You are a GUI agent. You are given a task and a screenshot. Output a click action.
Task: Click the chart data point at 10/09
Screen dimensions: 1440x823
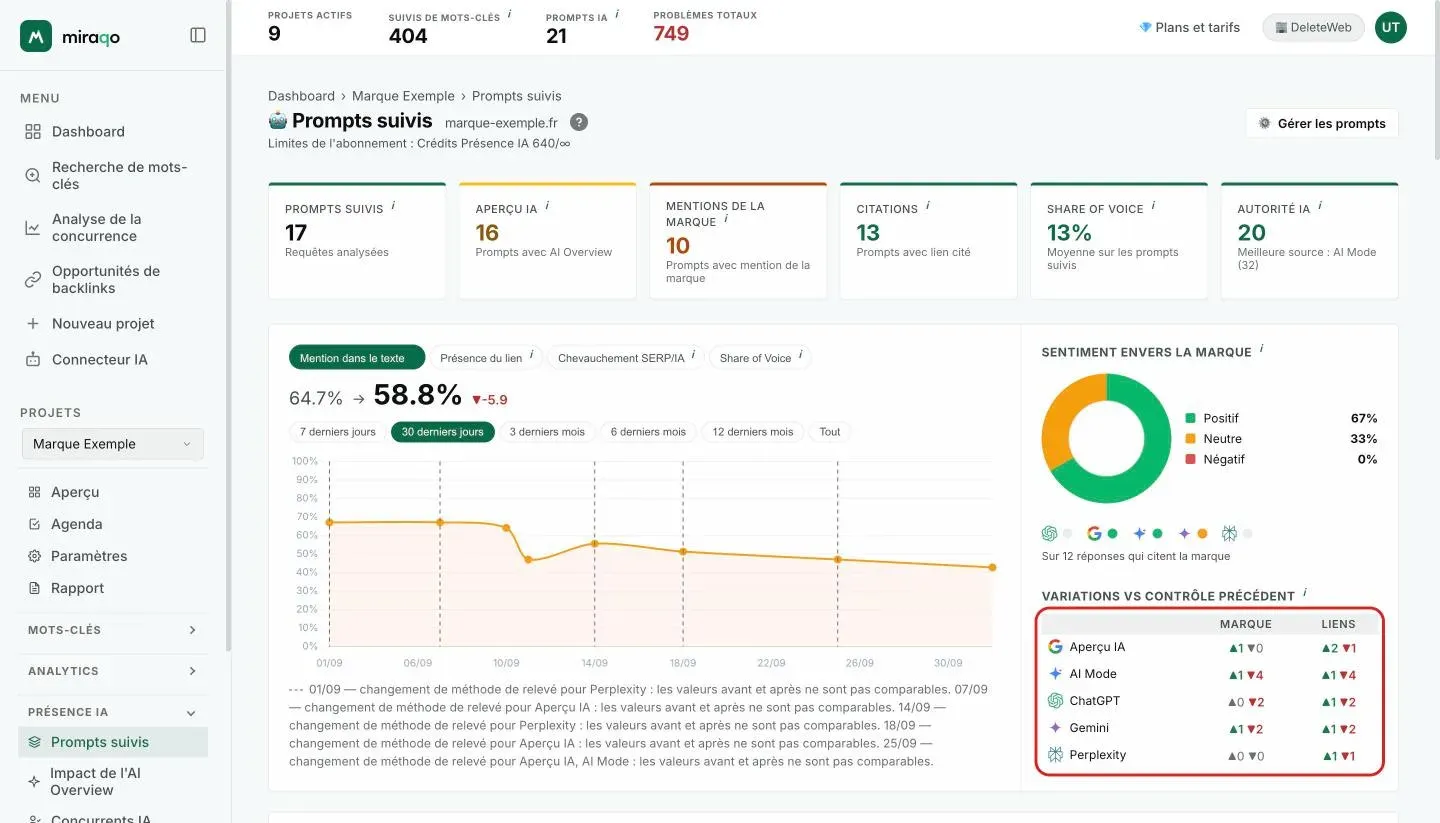506,527
